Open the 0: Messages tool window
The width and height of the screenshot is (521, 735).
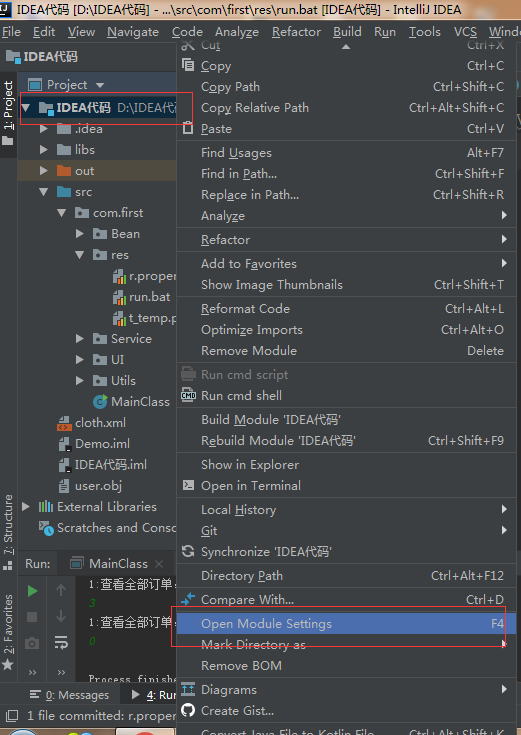(69, 695)
